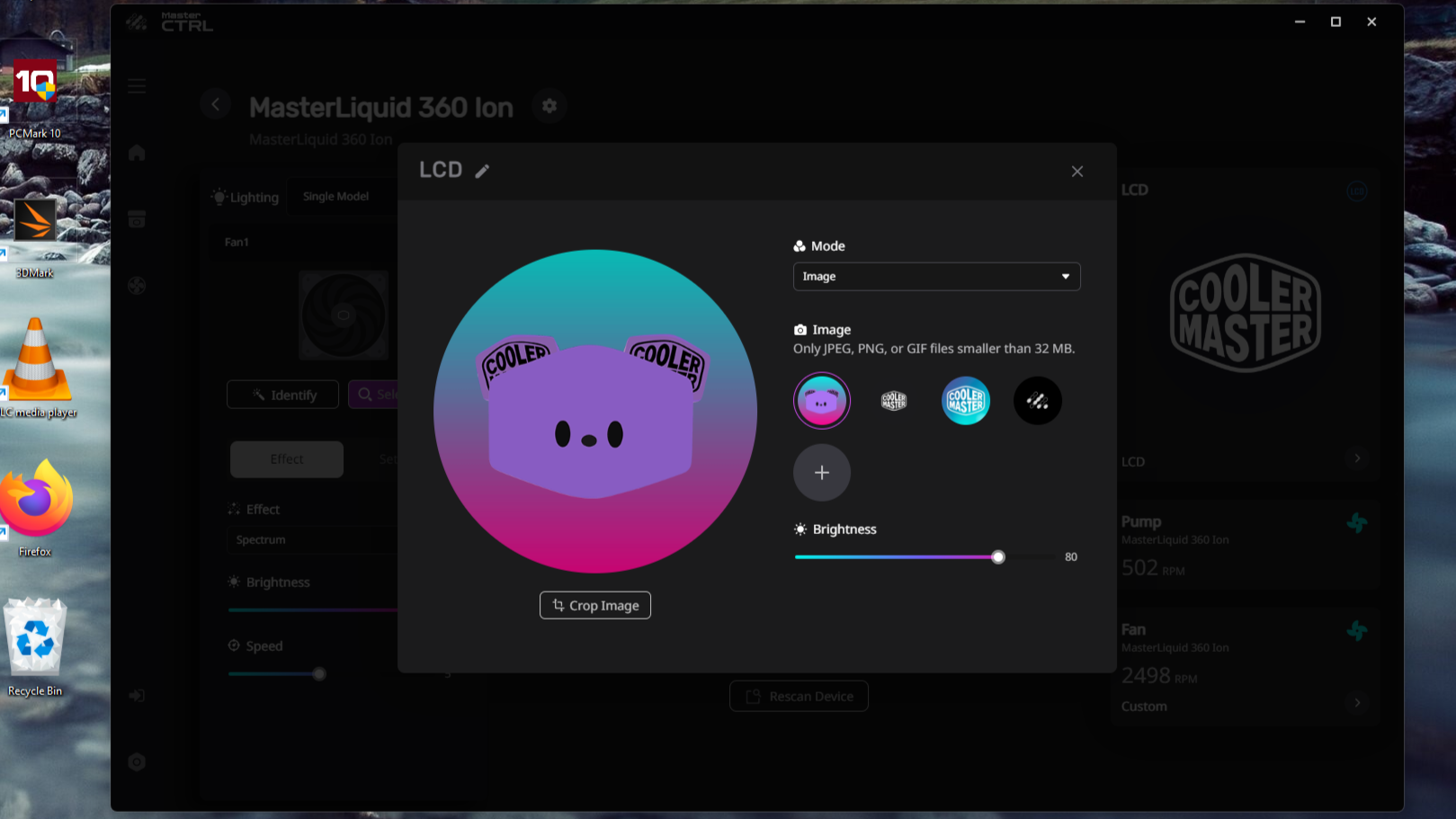
Task: Expand the Fan Custom chevron
Action: click(1357, 704)
